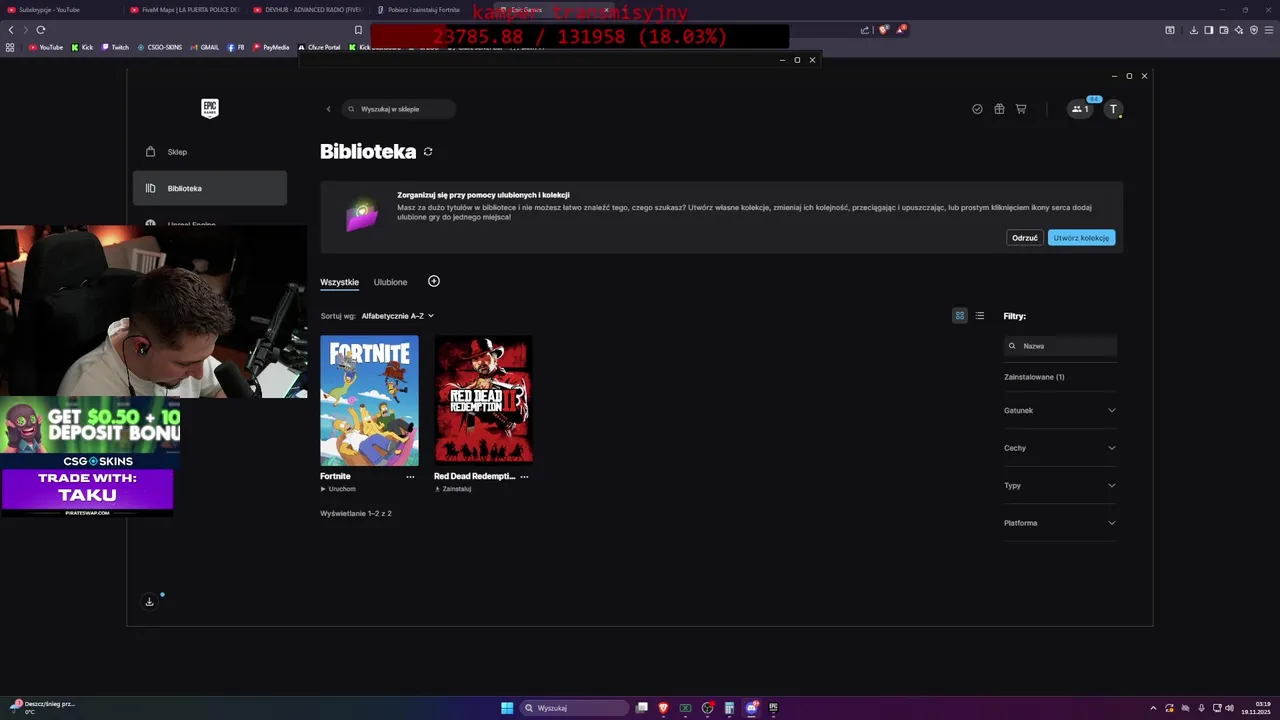
Task: Filter by Zainstalowane (1)
Action: click(1034, 377)
